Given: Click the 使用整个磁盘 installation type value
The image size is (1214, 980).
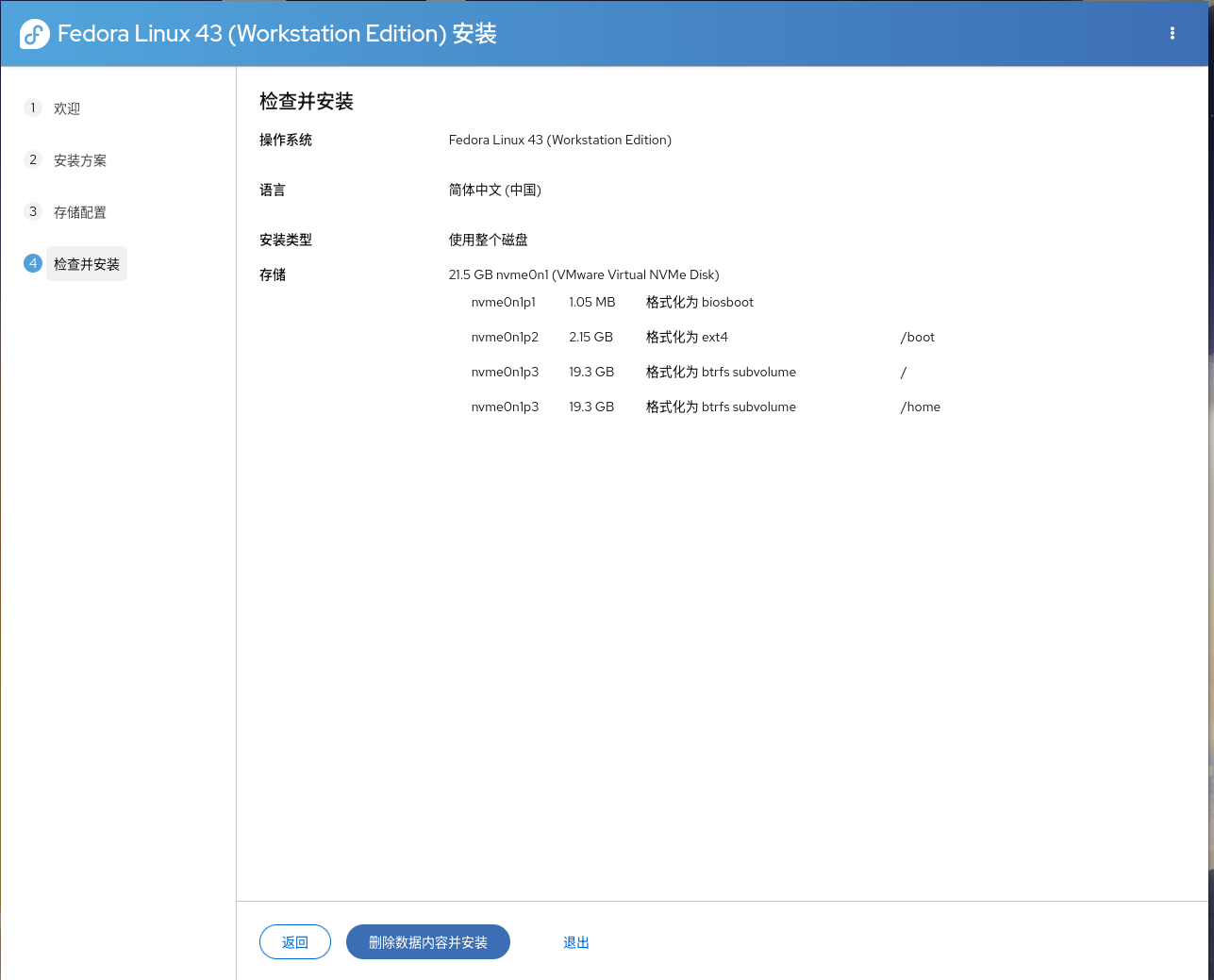Looking at the screenshot, I should click(488, 240).
